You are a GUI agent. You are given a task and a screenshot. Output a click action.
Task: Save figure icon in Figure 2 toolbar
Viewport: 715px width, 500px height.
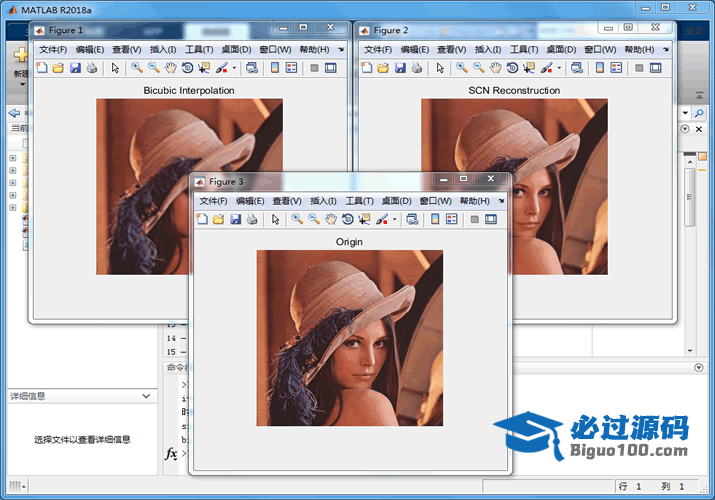[x=400, y=68]
